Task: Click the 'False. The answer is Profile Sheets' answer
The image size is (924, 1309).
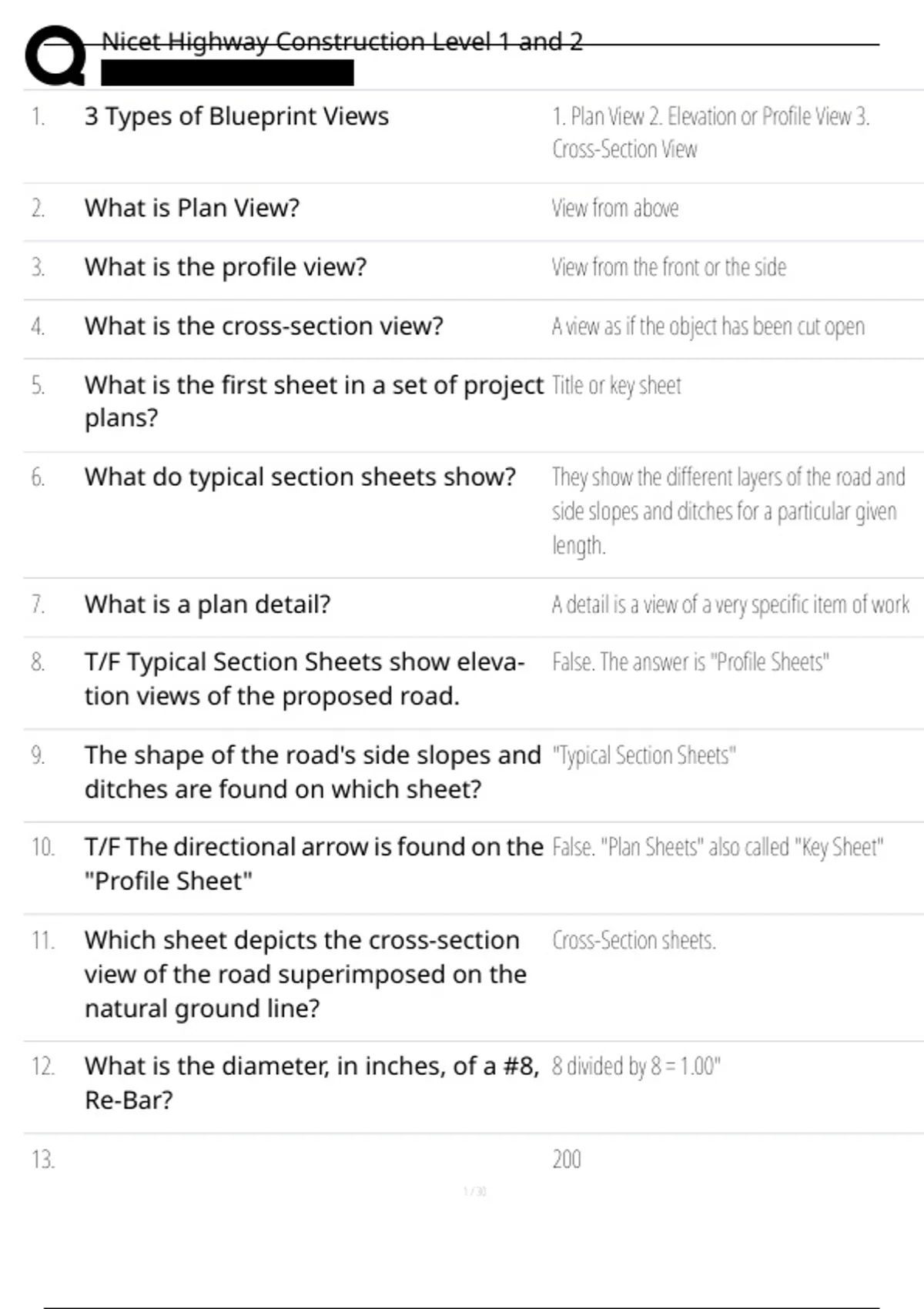Action: [x=690, y=662]
